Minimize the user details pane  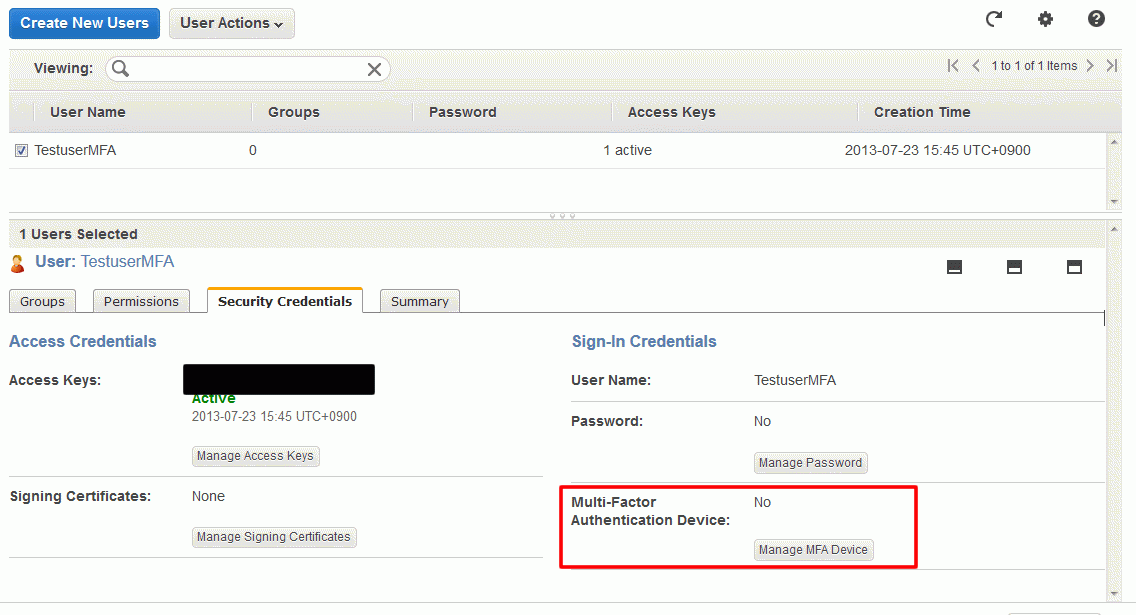point(954,267)
